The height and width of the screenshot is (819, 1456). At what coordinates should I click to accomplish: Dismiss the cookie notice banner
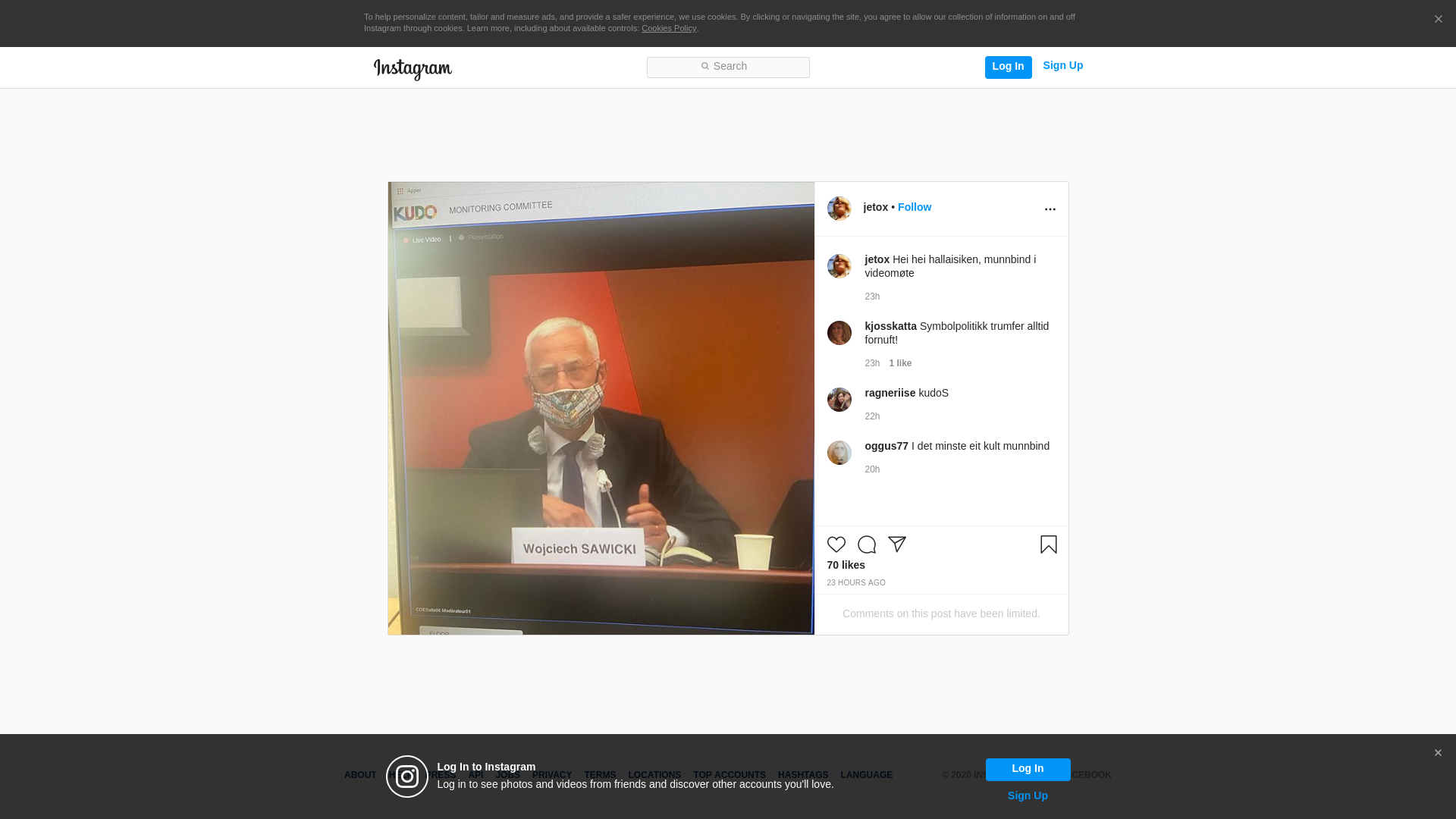pos(1438,19)
